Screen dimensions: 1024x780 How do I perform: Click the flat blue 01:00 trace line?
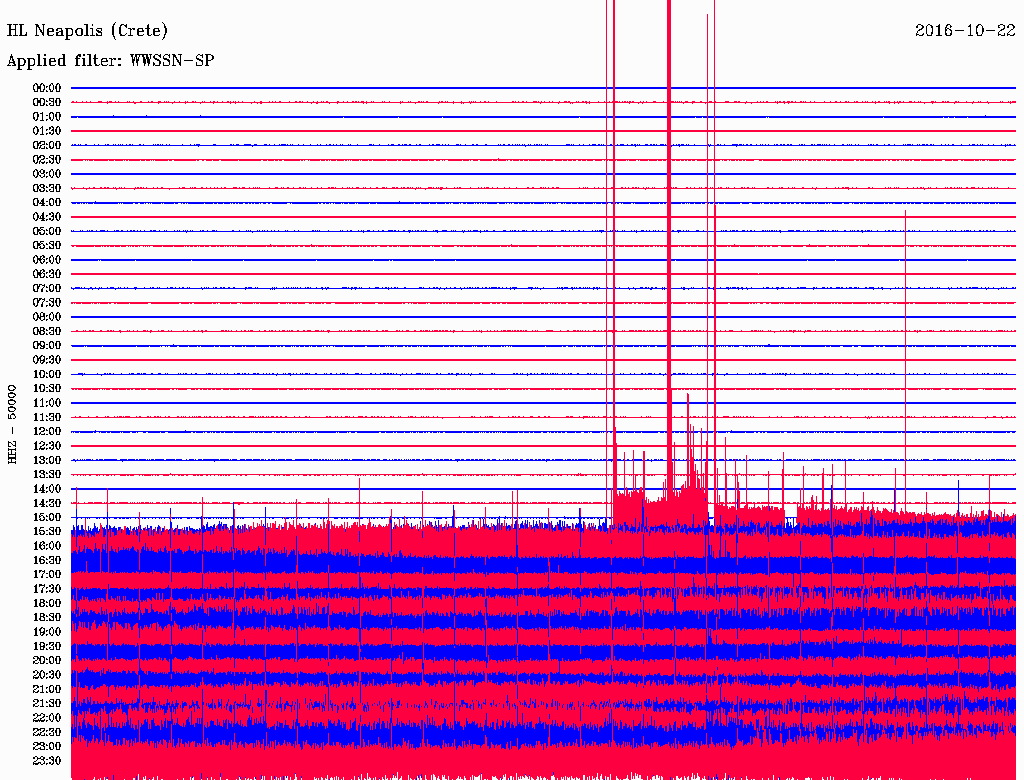pyautogui.click(x=300, y=117)
